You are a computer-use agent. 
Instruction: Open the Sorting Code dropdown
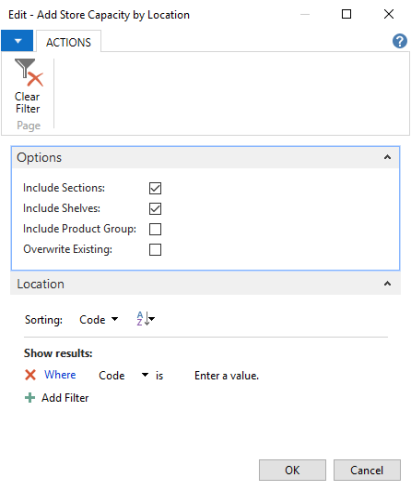[x=99, y=319]
